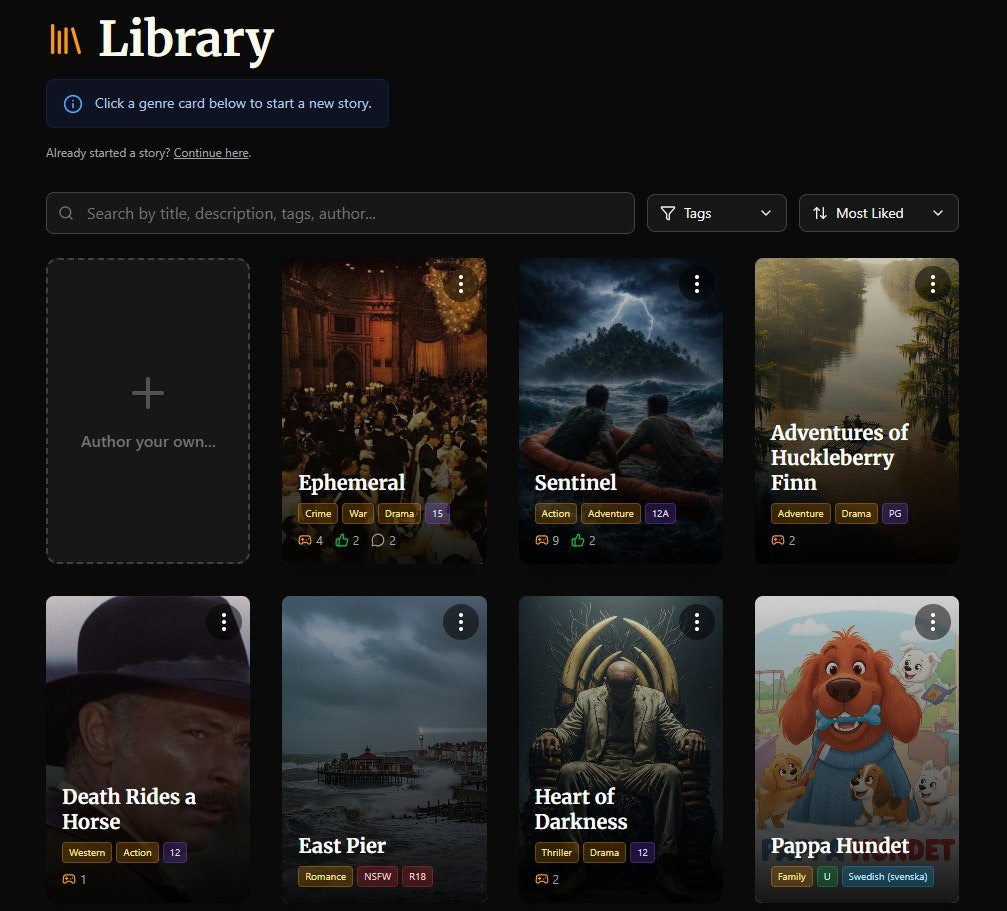Open the three-dot menu on Ephemeral card
Viewport: 1007px width, 911px height.
[x=460, y=284]
